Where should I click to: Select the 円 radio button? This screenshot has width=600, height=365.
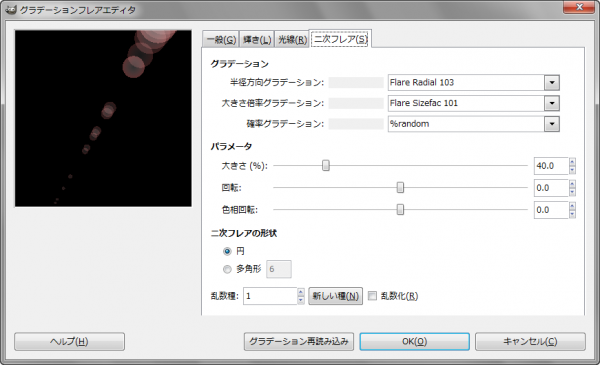pos(227,251)
